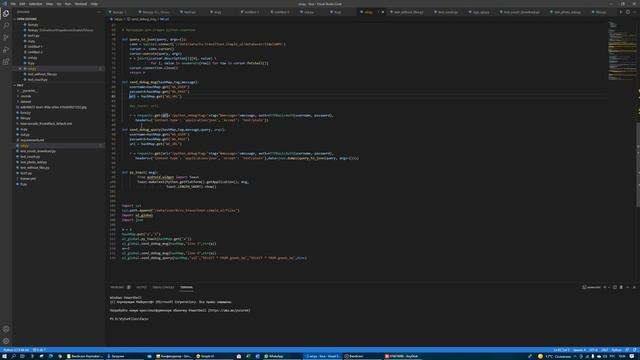Change indentation via Spaces status item
This screenshot has height=360, width=640.
(579, 350)
